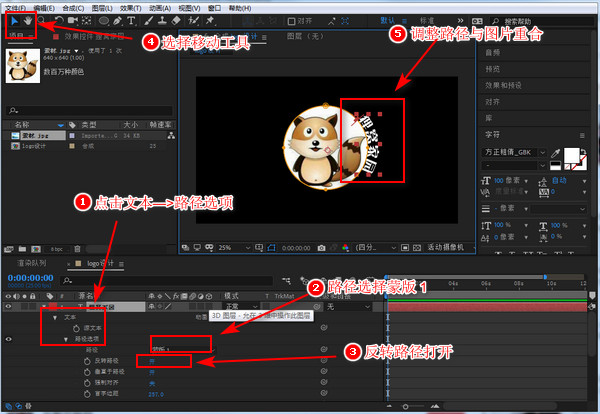Click the RGB channel icon in viewer
The image size is (600, 414).
point(346,248)
